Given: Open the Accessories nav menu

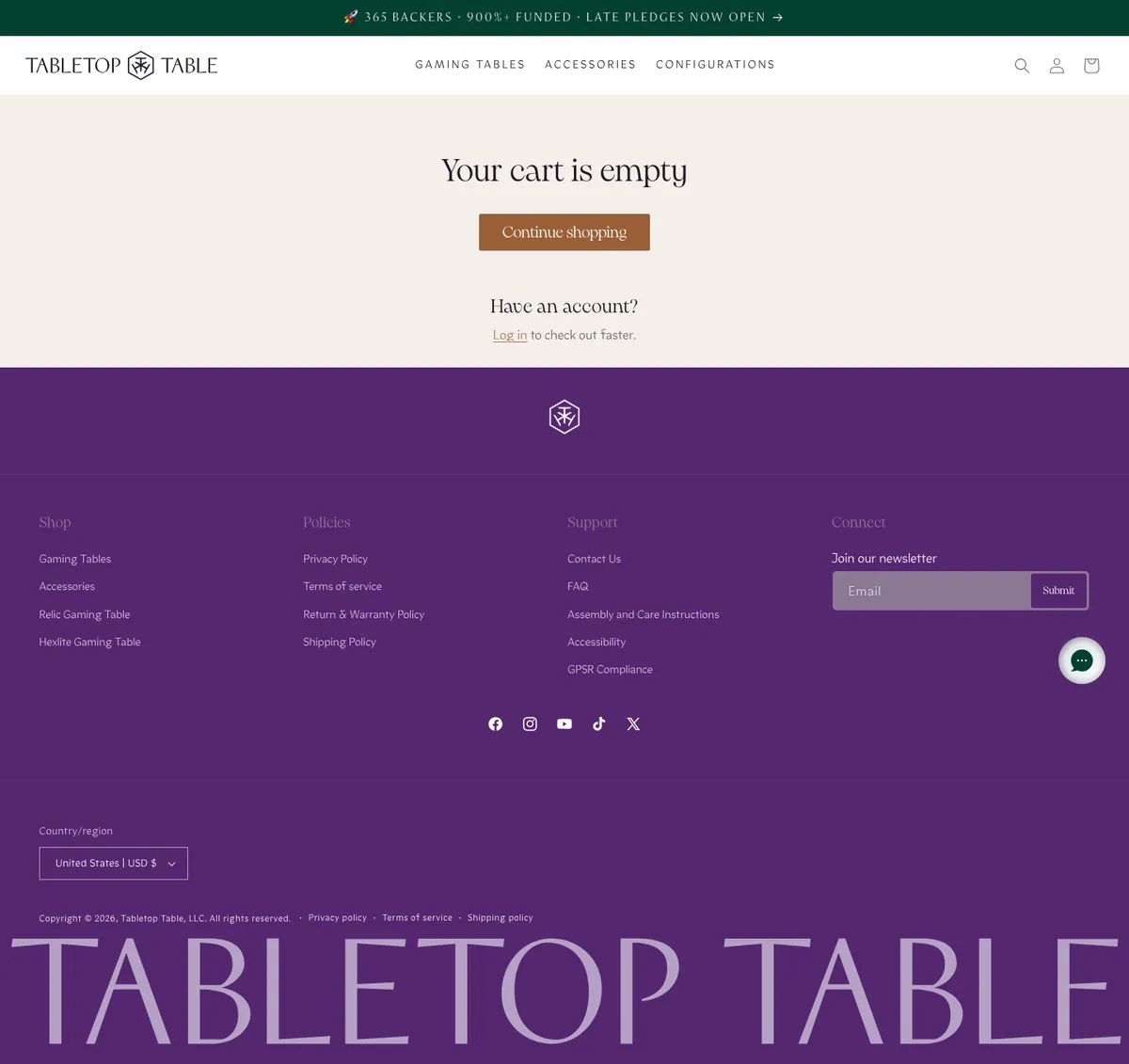Looking at the screenshot, I should tap(590, 65).
